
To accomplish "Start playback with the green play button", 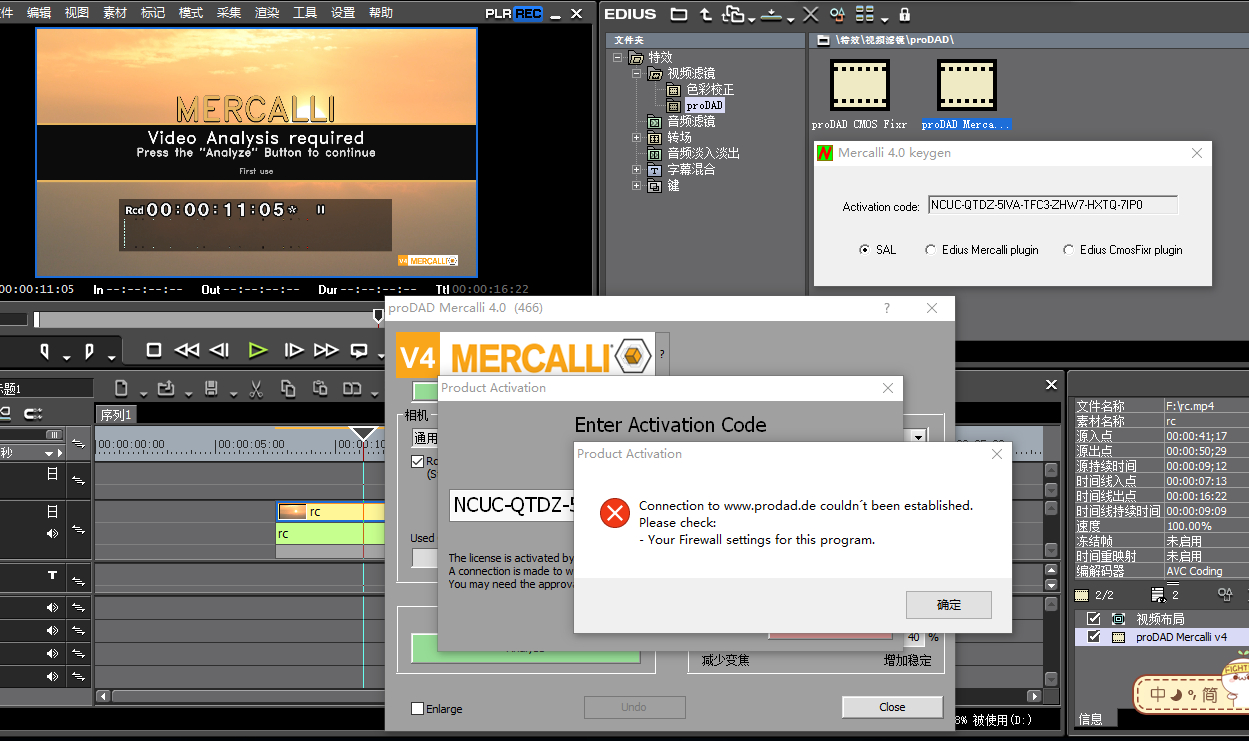I will coord(258,350).
